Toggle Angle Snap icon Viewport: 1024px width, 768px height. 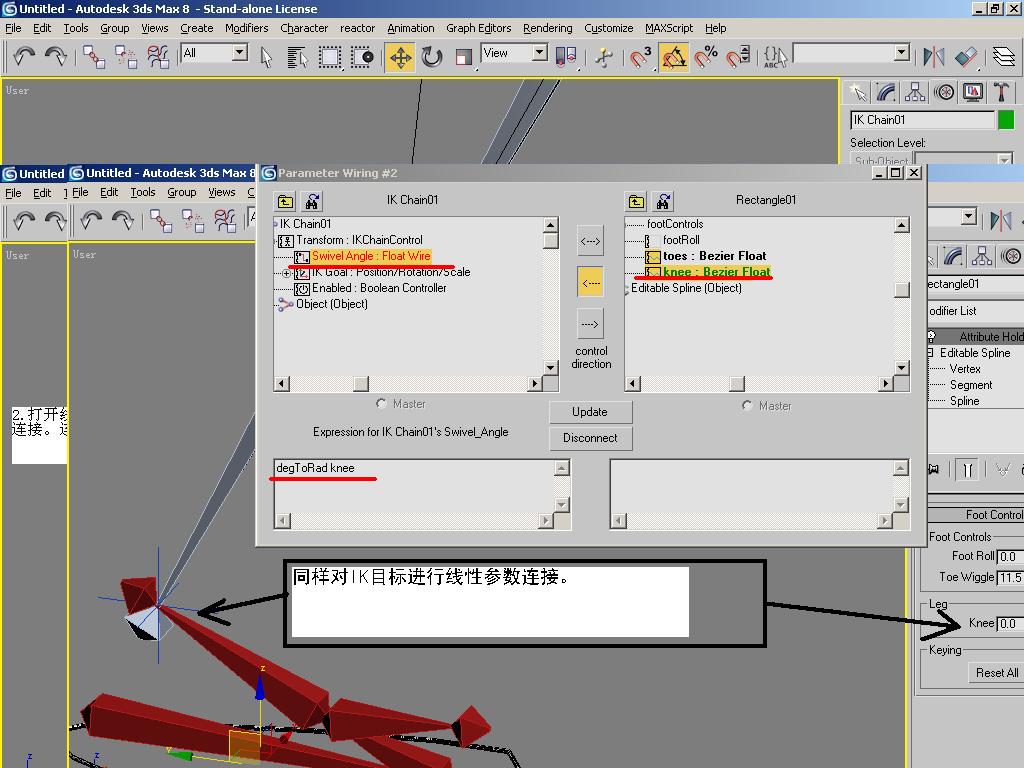click(x=673, y=57)
